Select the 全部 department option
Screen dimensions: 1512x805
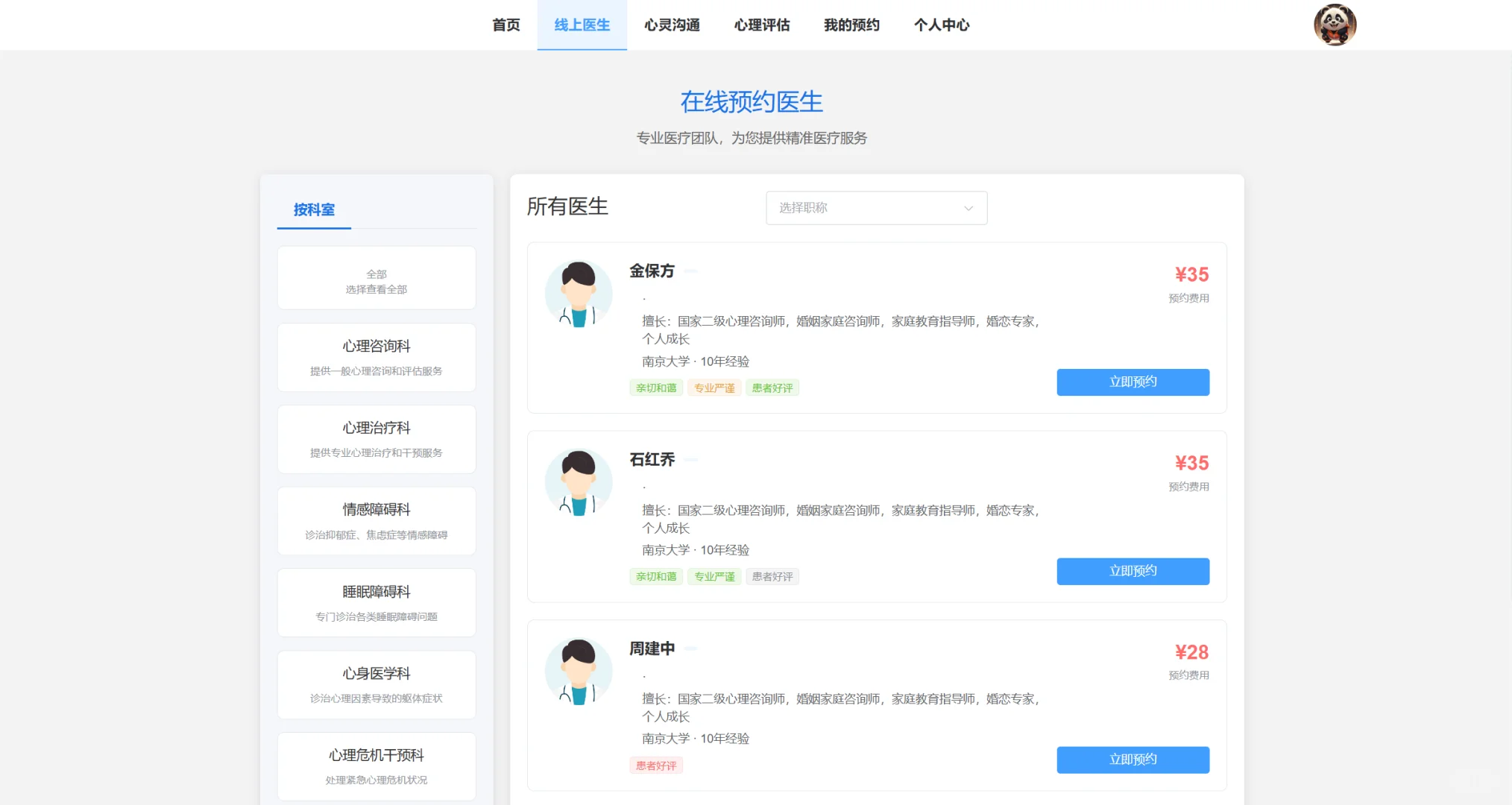(x=376, y=278)
